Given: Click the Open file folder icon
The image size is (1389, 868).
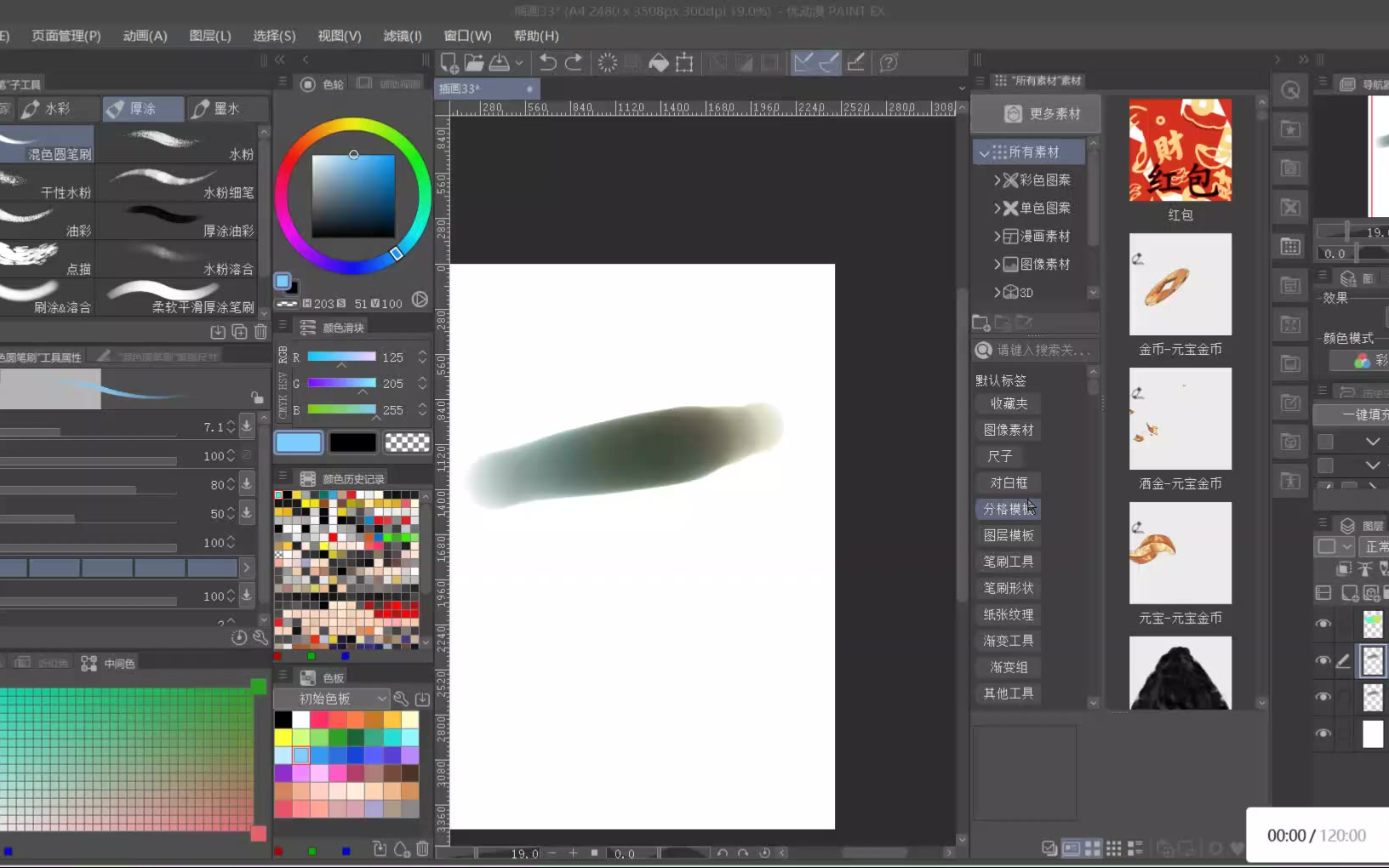Looking at the screenshot, I should tap(474, 63).
